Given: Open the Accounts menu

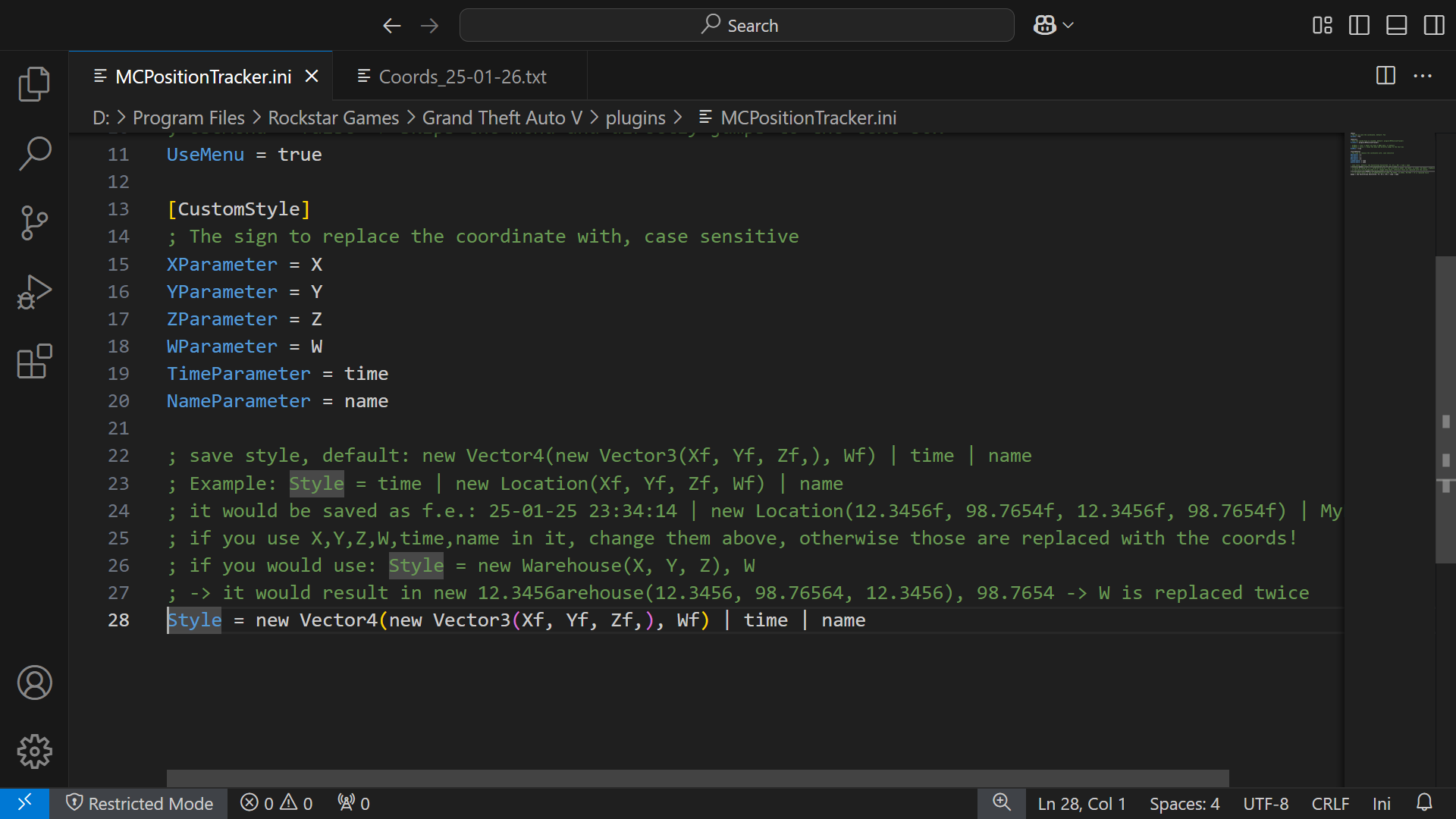Looking at the screenshot, I should point(34,682).
